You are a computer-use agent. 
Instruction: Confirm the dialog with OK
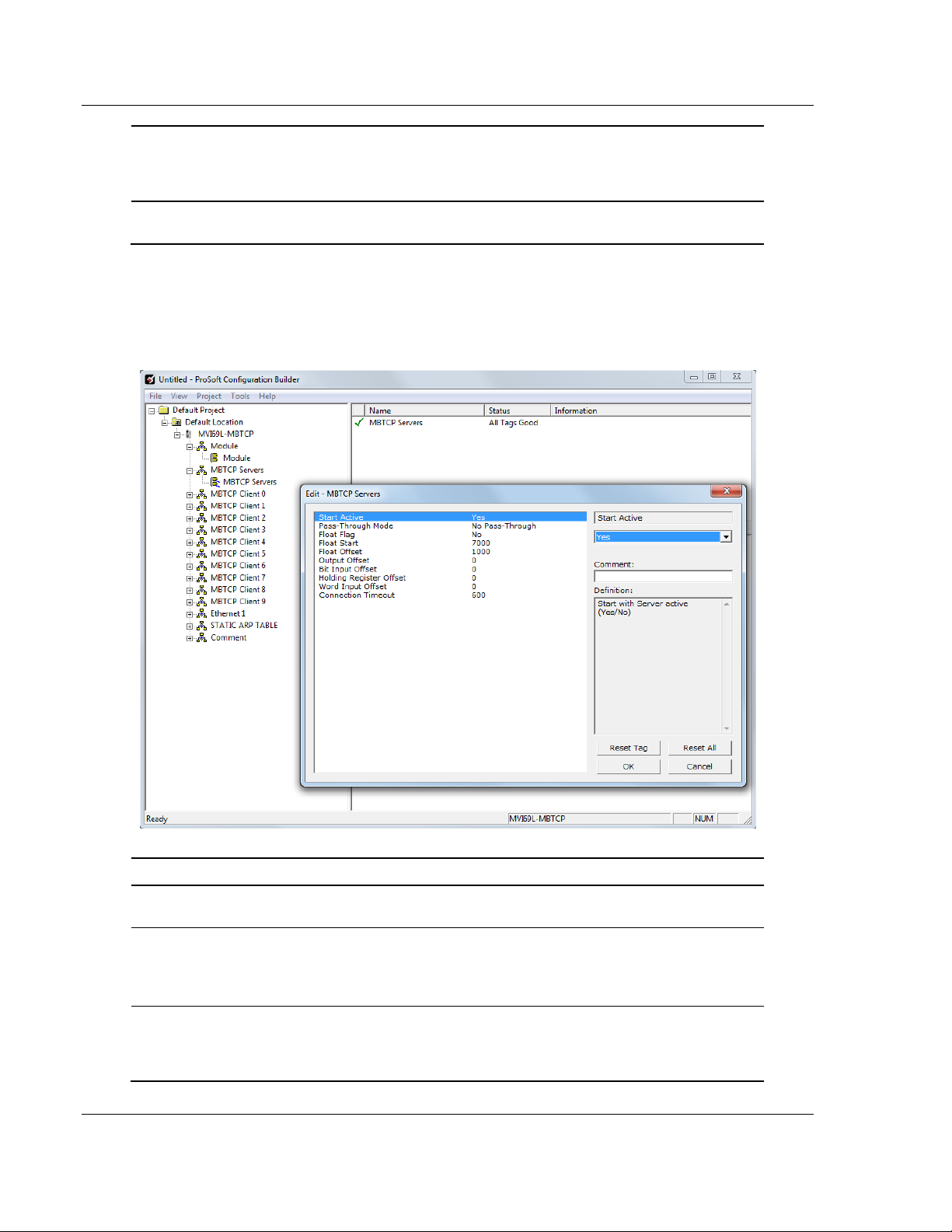pos(629,766)
